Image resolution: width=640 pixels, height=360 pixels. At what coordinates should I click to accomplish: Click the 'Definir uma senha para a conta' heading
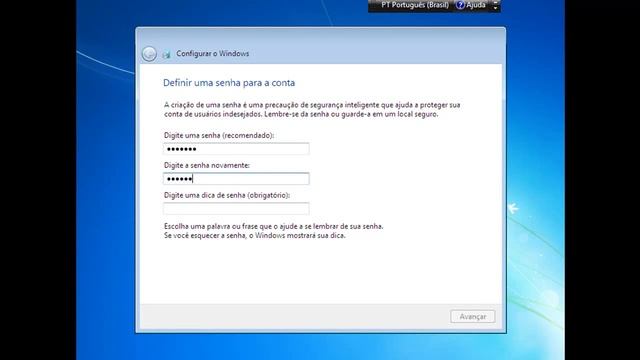click(229, 83)
